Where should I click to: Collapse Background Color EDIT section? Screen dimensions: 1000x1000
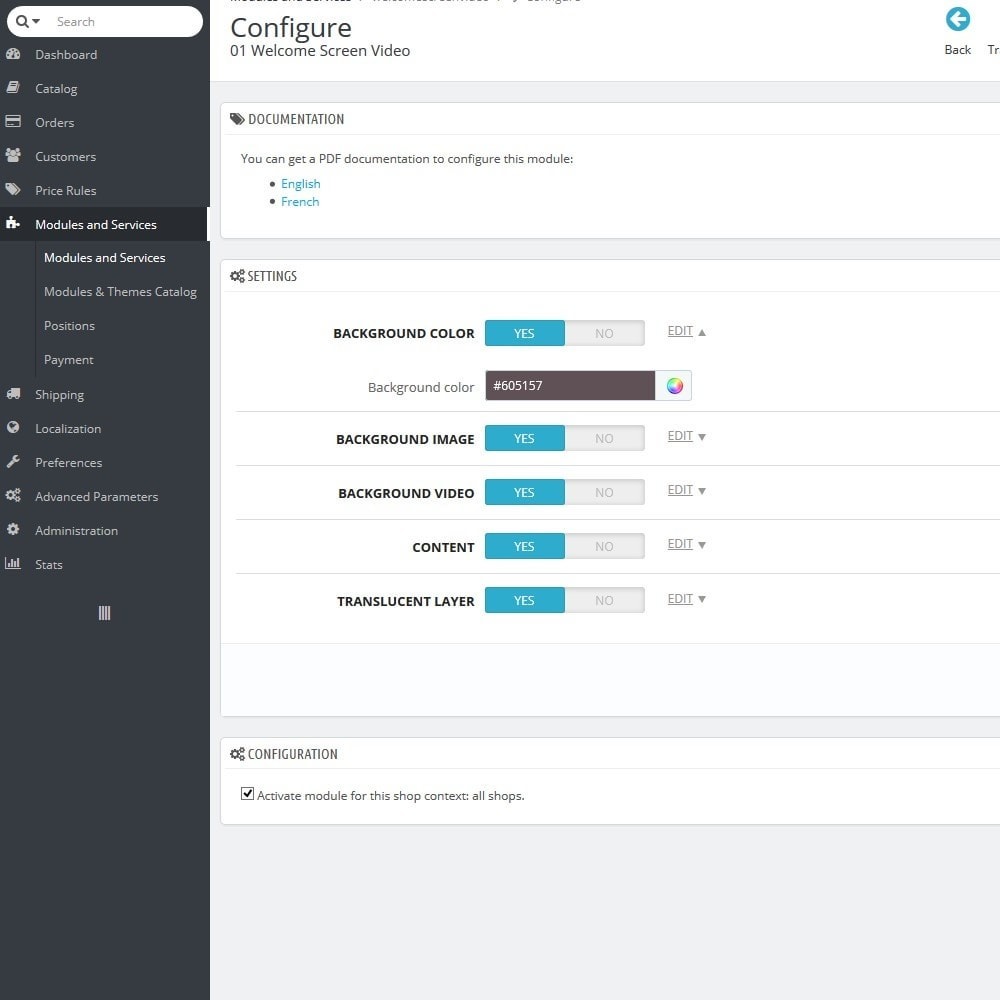pyautogui.click(x=686, y=332)
